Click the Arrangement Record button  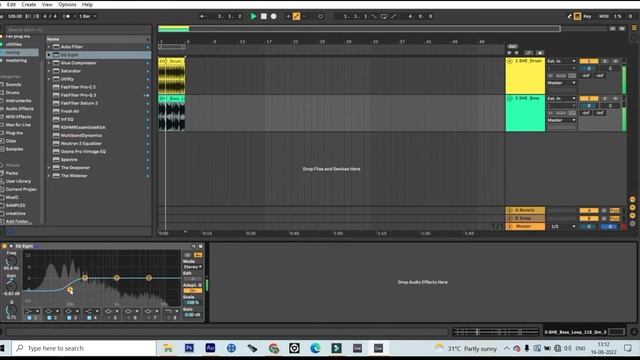(273, 16)
